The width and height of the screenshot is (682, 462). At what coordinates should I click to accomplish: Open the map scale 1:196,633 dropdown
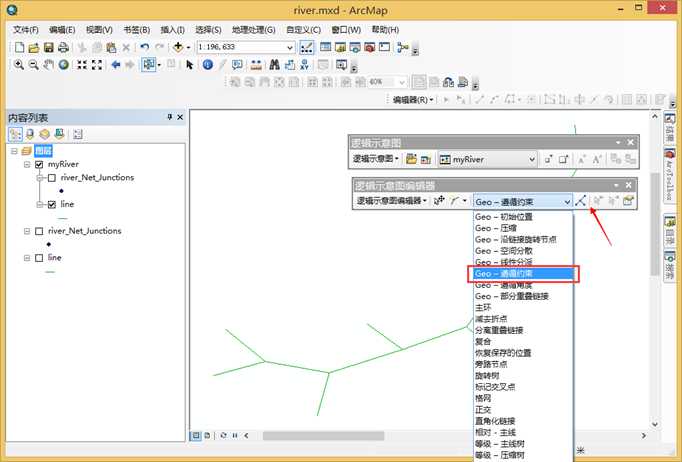[291, 47]
